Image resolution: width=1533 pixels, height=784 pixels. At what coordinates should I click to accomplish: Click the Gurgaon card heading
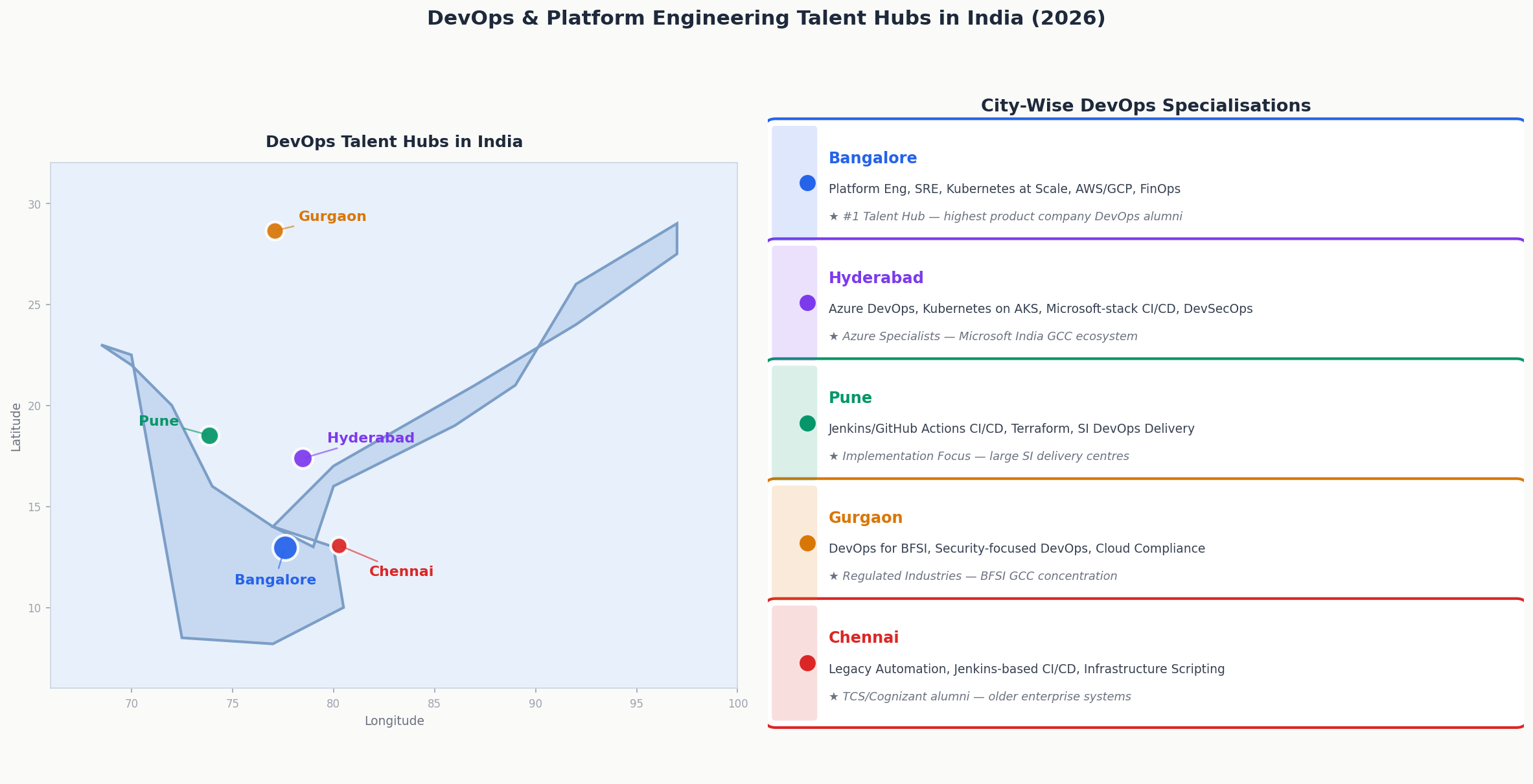tap(866, 518)
